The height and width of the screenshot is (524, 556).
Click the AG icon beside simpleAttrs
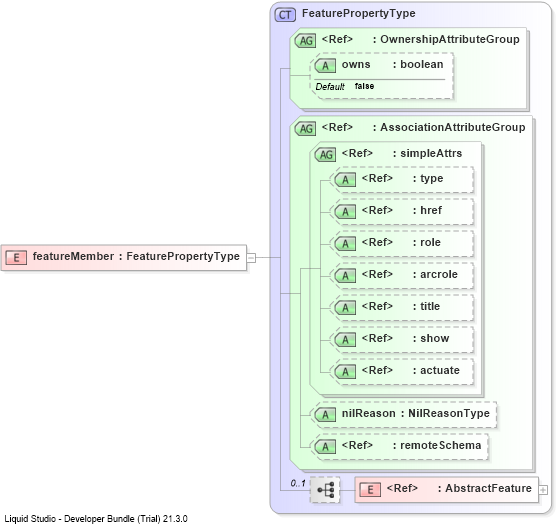(x=325, y=155)
